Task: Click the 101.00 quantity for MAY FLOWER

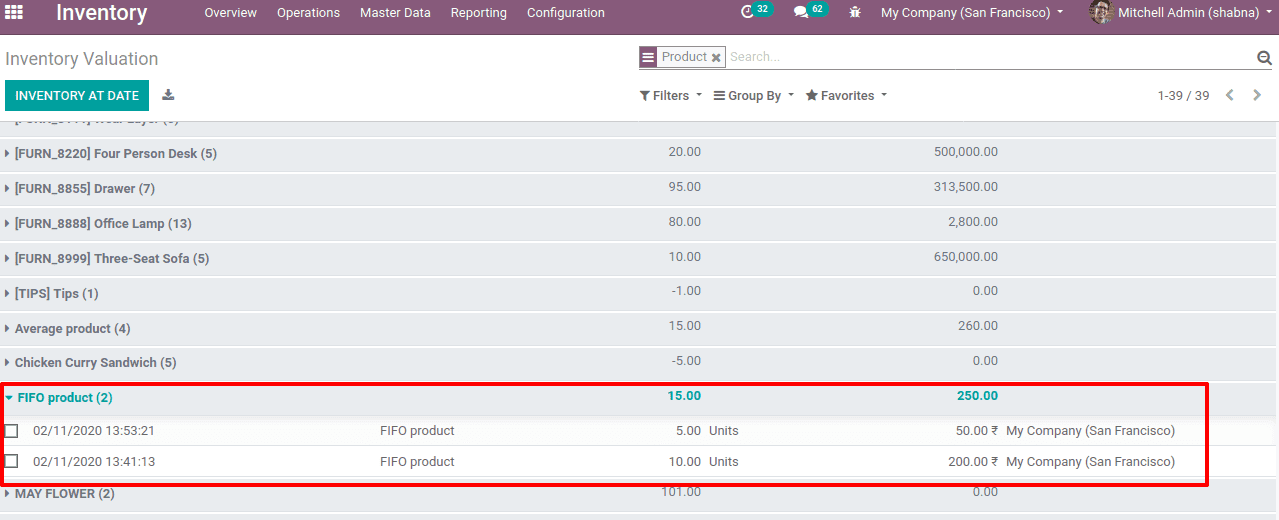Action: pyautogui.click(x=681, y=492)
